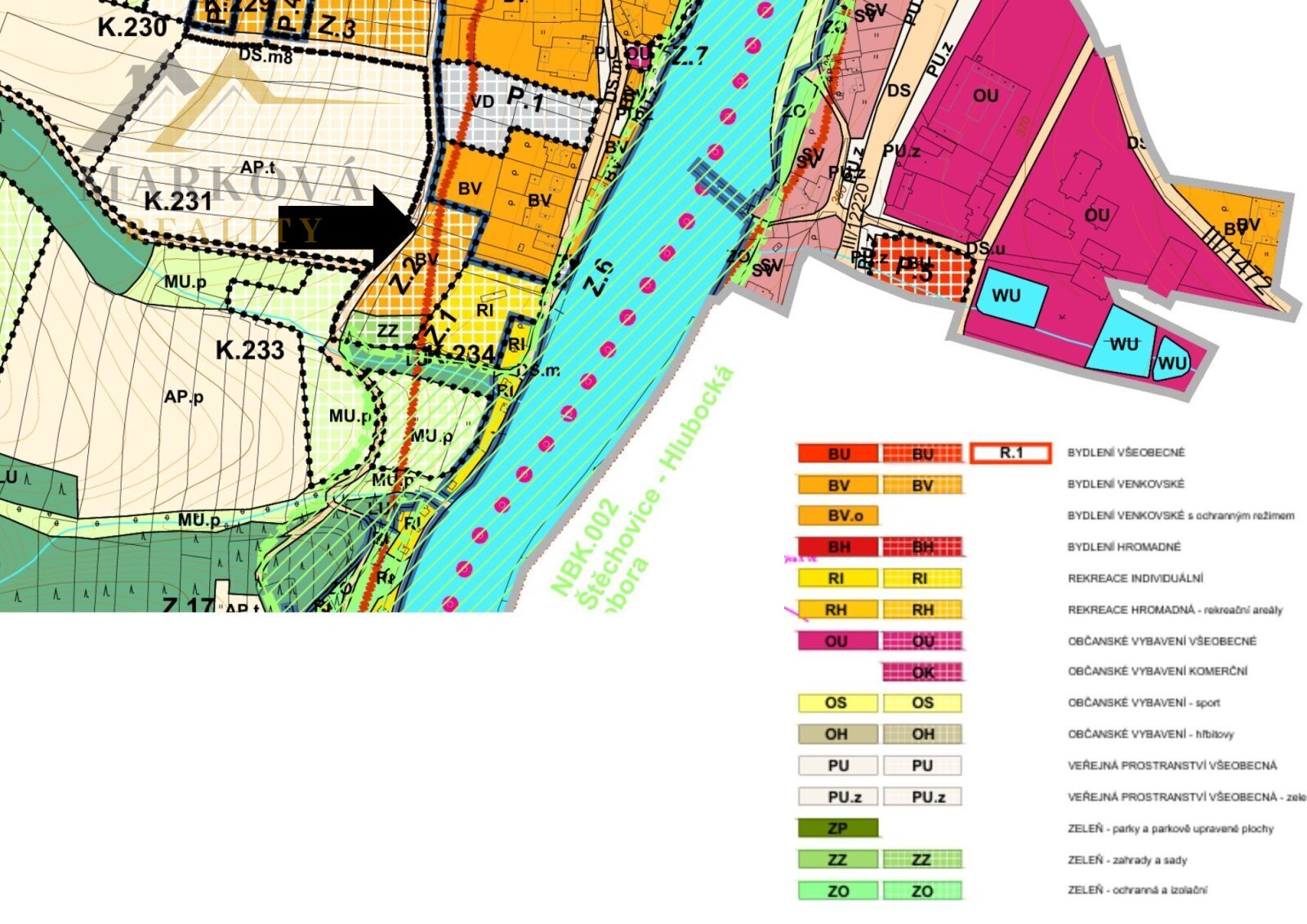Select the solid red BU legend swatch
The image size is (1307, 924).
(838, 453)
